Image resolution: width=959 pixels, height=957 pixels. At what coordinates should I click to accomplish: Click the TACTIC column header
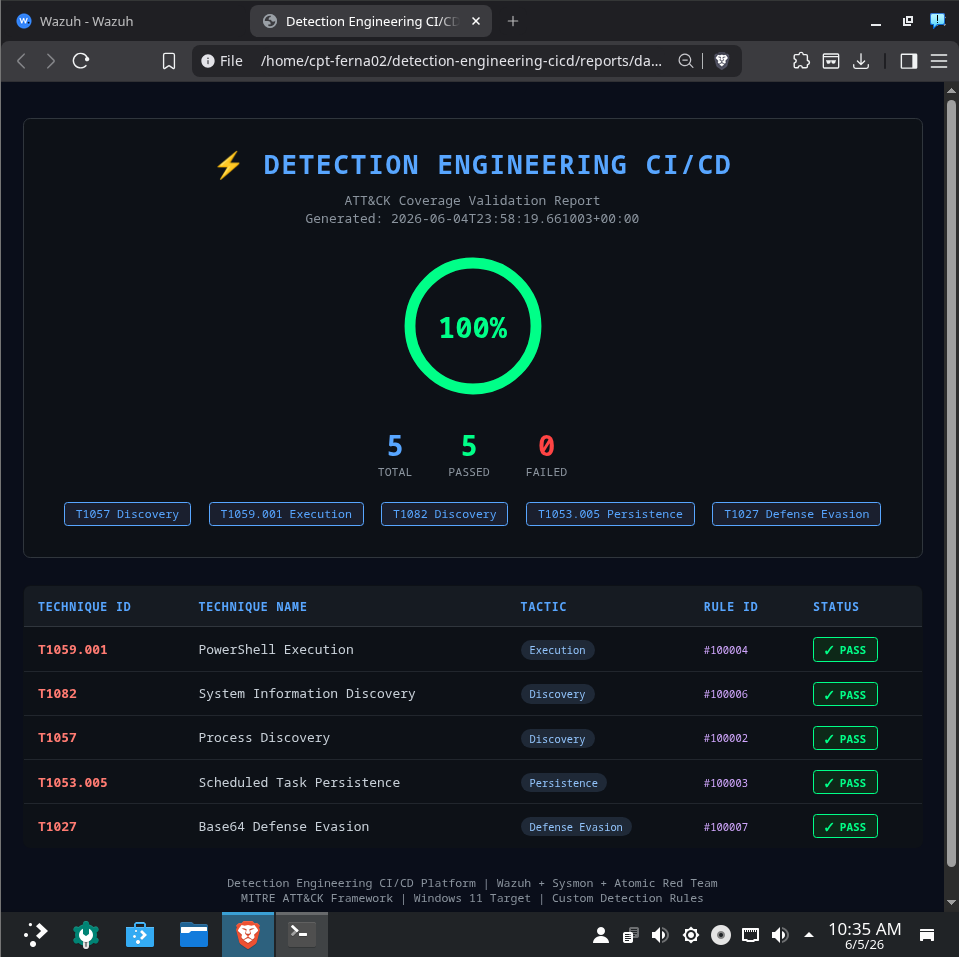click(543, 607)
